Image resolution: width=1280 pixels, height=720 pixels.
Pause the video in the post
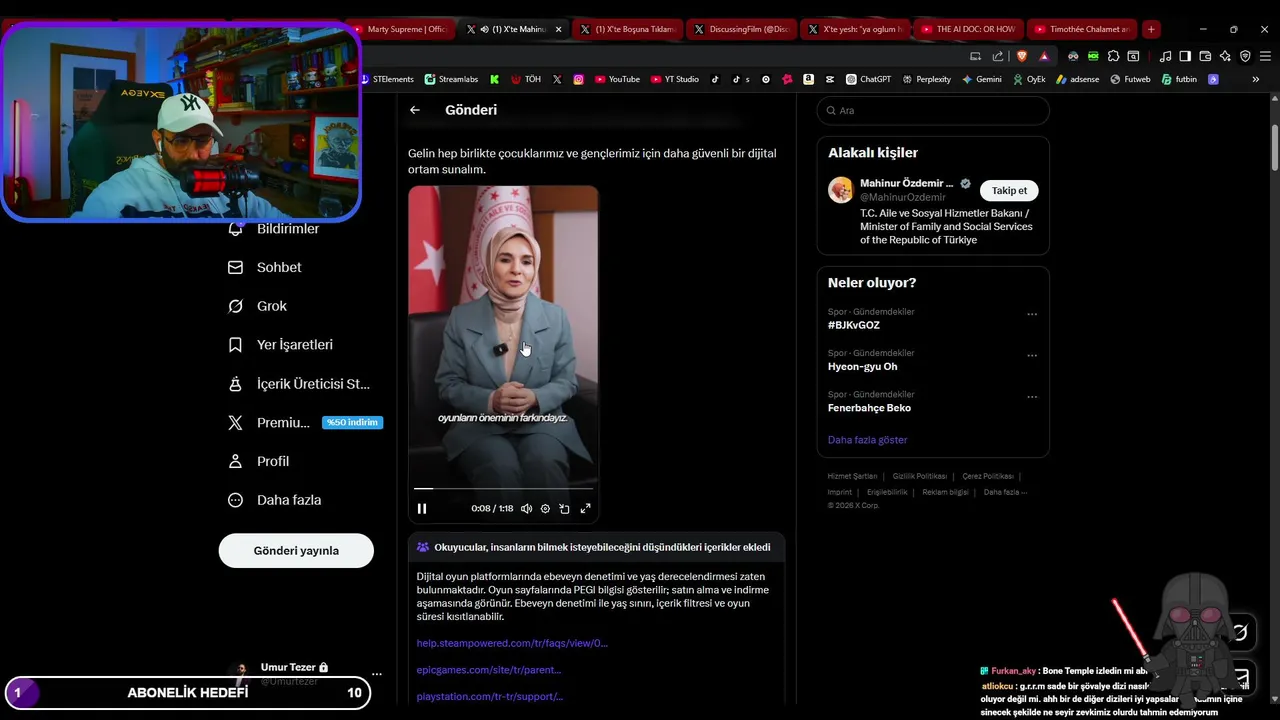(x=422, y=508)
